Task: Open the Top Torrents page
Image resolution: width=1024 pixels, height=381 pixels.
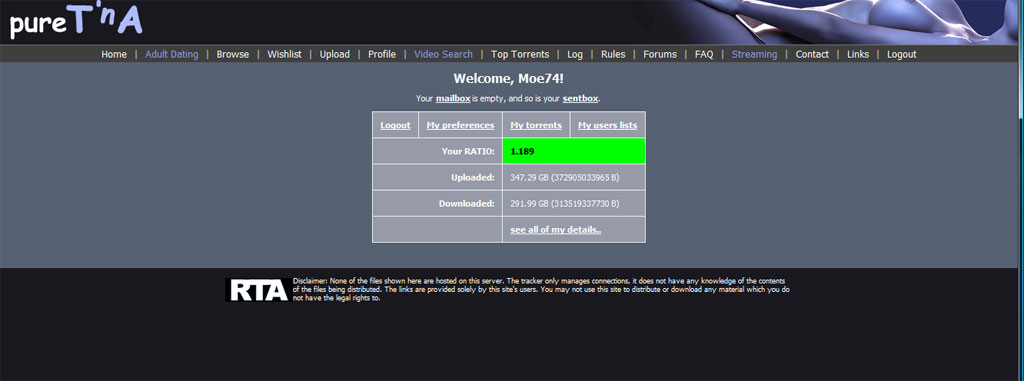Action: pos(520,54)
